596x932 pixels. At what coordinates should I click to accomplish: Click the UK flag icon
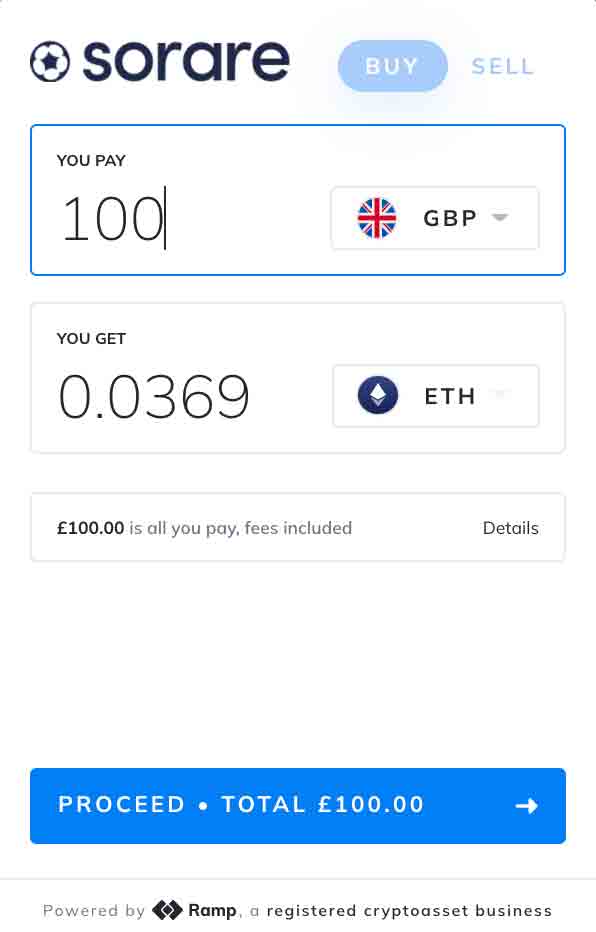tap(377, 218)
